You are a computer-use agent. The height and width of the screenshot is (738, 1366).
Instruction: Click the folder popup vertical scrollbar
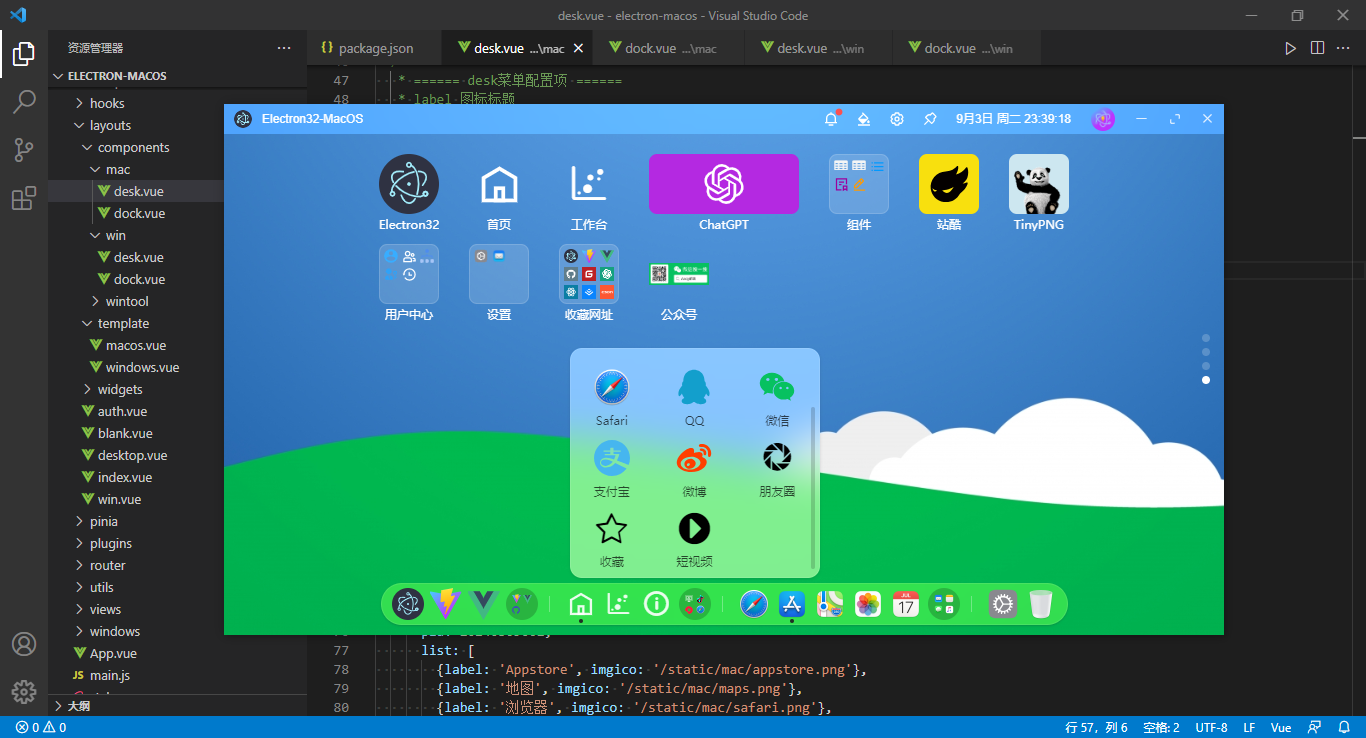pos(813,487)
